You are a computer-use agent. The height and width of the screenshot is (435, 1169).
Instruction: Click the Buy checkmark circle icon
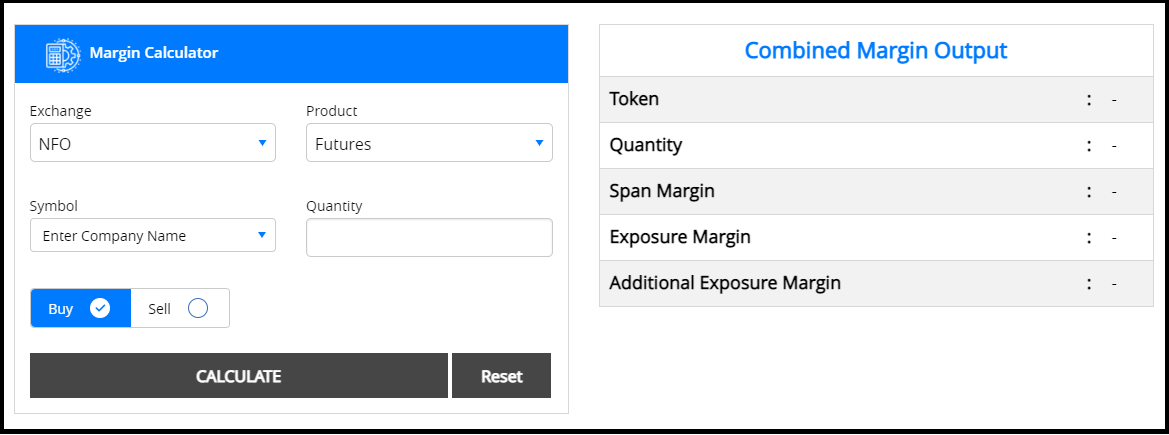tap(100, 308)
